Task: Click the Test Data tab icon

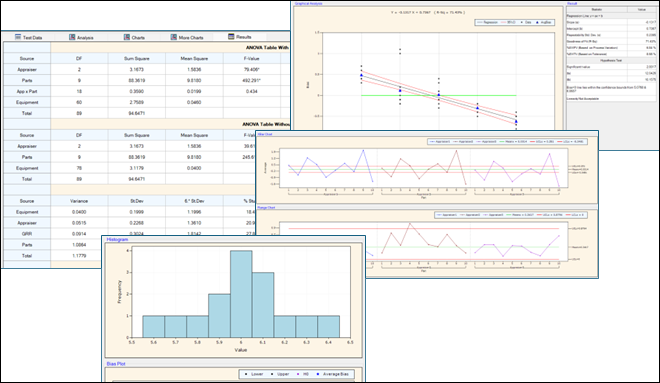Action: [x=18, y=37]
